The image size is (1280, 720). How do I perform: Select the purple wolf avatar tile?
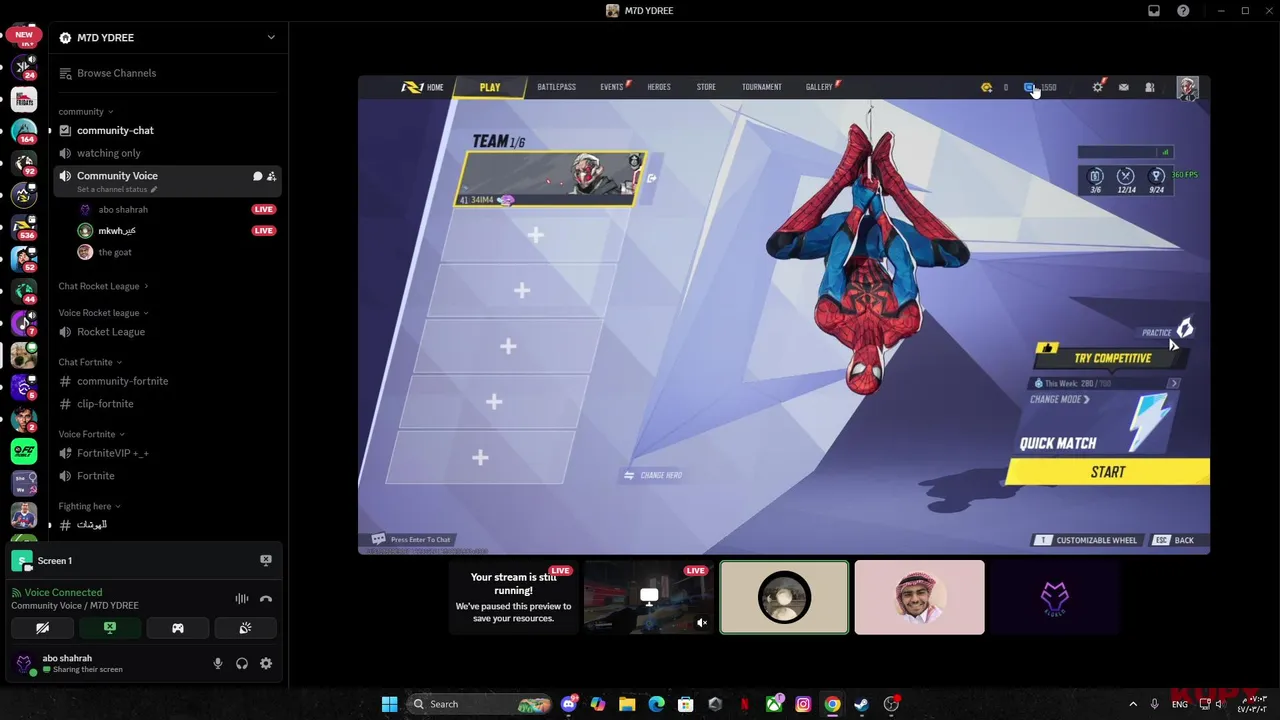[x=1055, y=597]
